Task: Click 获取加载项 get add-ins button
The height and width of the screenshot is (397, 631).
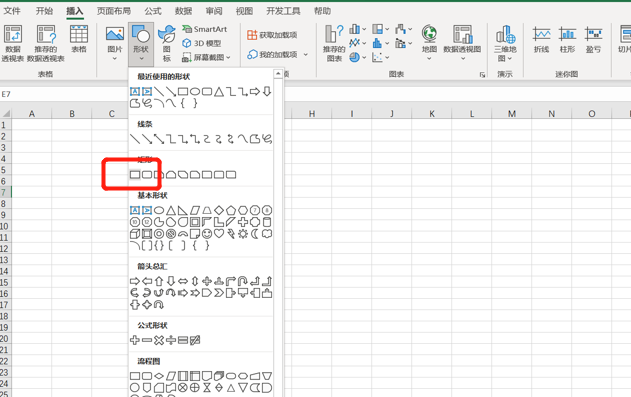Action: click(x=272, y=35)
